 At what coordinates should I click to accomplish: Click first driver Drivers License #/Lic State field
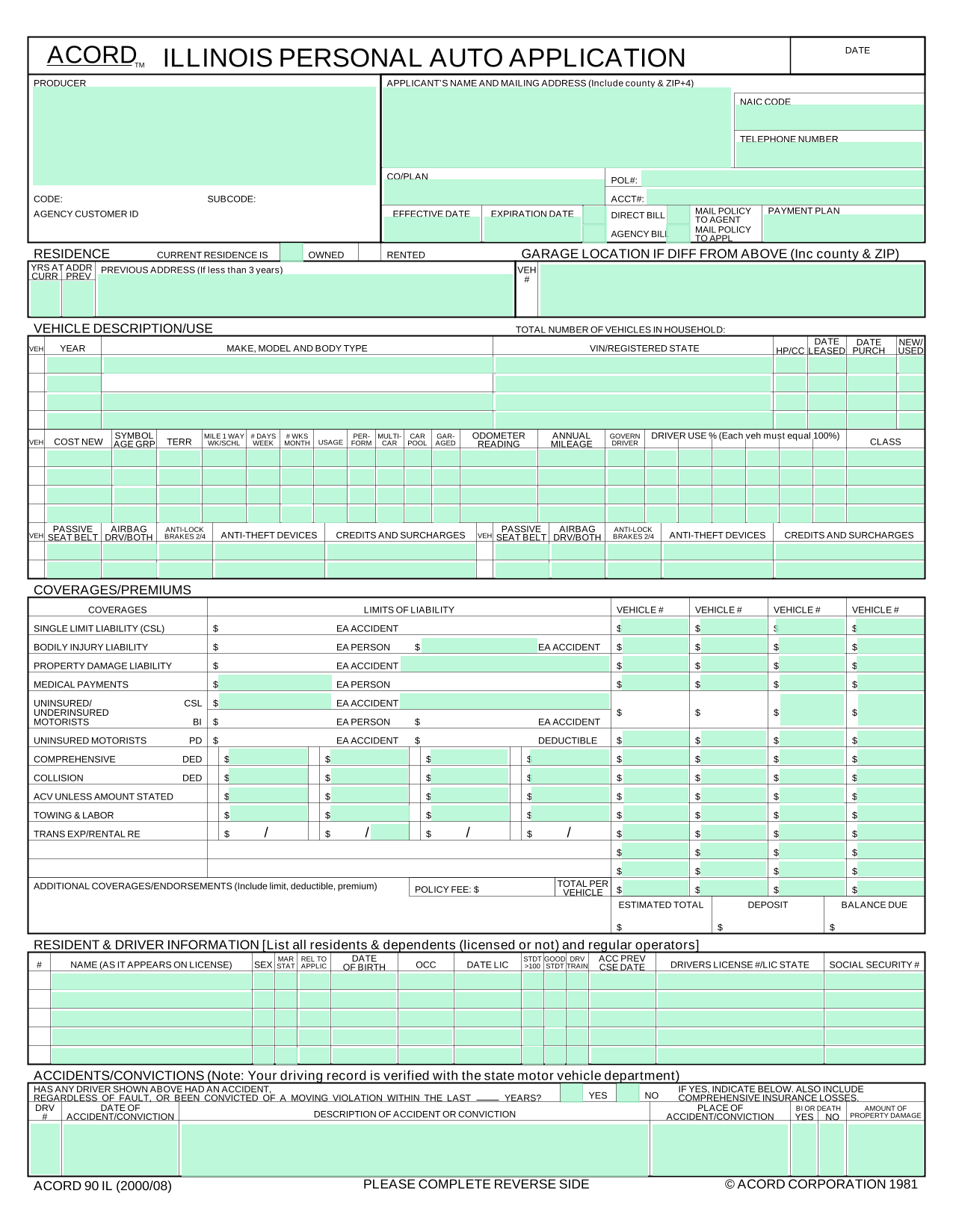[x=739, y=981]
